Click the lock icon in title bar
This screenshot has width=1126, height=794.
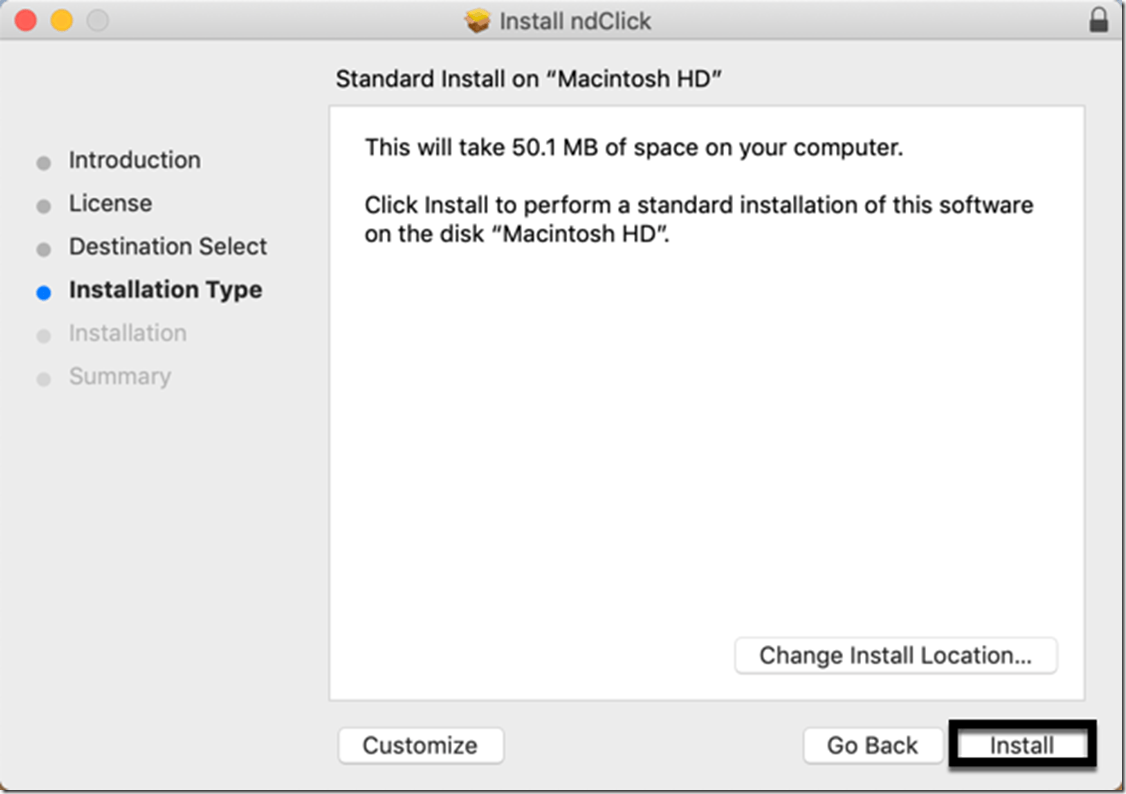pos(1098,20)
